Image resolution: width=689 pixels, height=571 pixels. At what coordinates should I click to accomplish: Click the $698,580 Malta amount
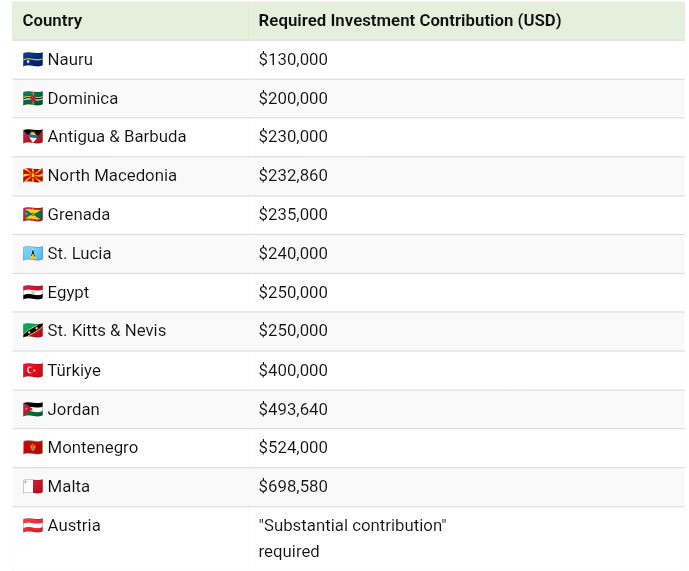(293, 487)
